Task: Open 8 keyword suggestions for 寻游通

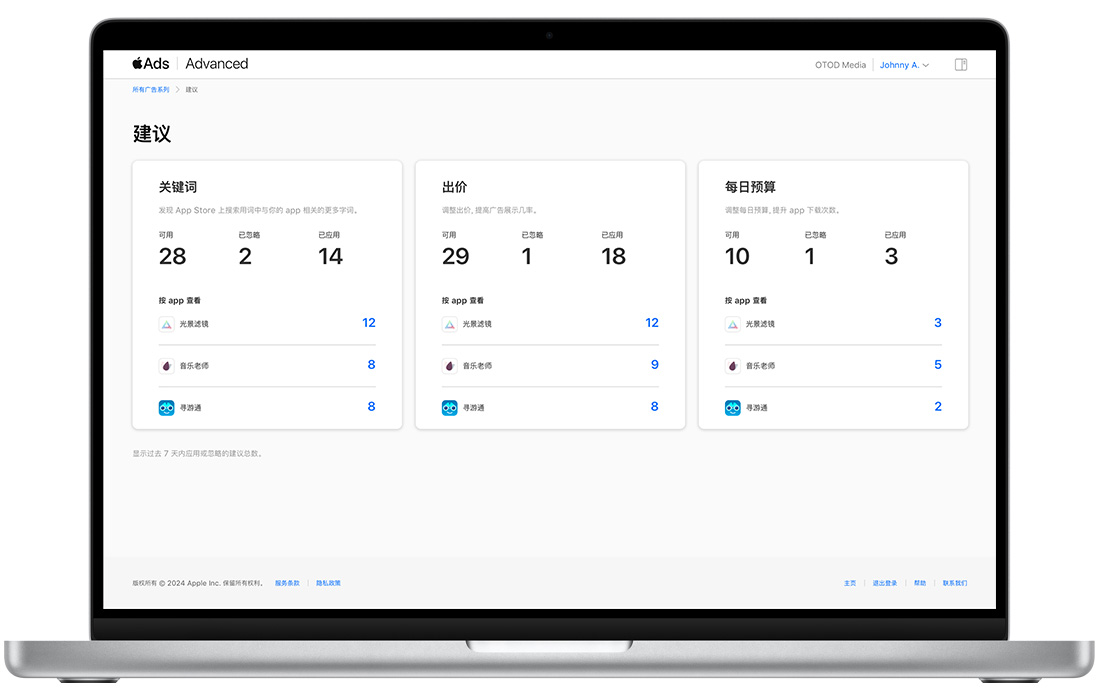Action: 372,407
